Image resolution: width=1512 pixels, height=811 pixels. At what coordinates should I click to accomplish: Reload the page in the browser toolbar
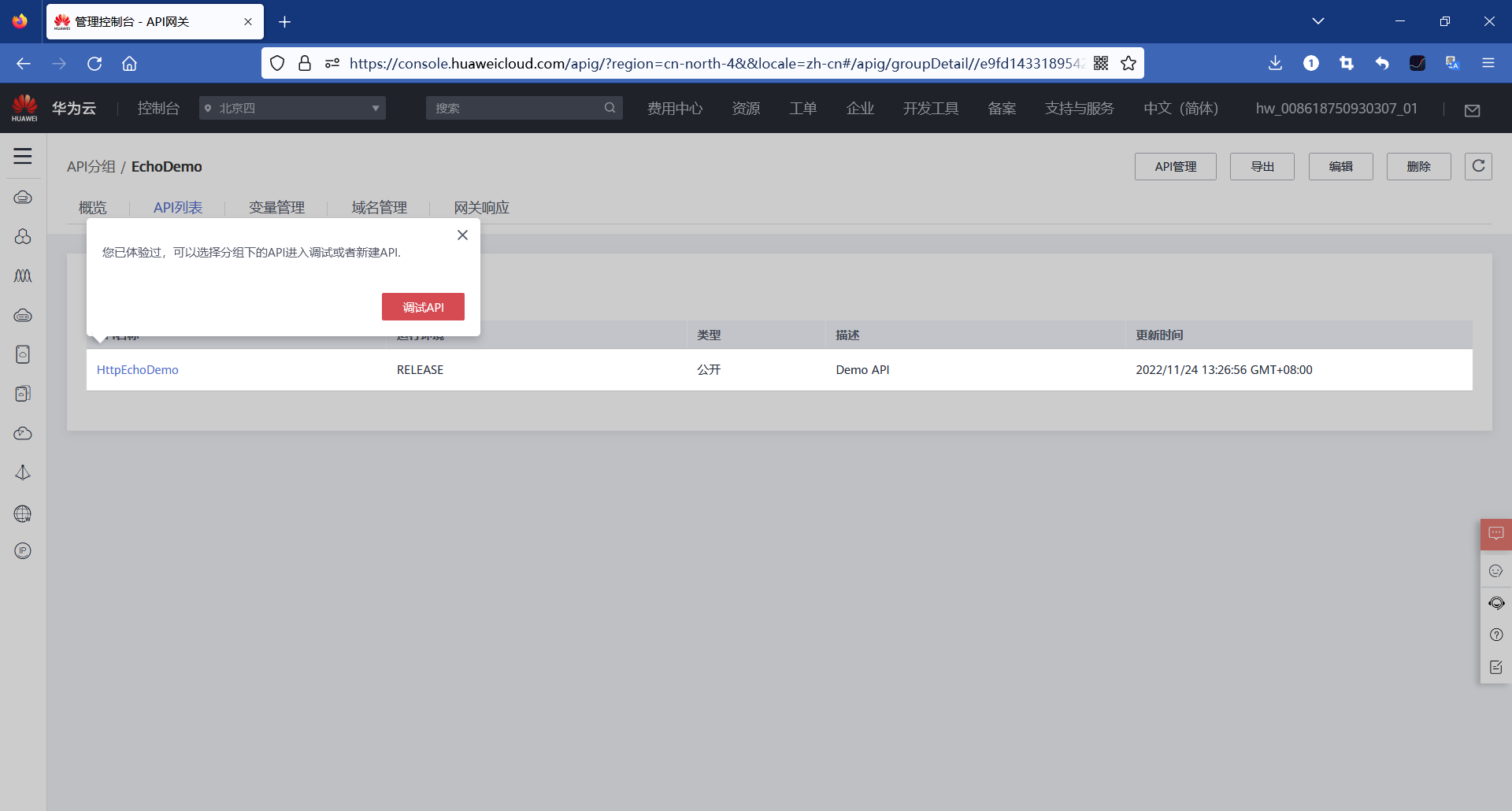(x=94, y=63)
